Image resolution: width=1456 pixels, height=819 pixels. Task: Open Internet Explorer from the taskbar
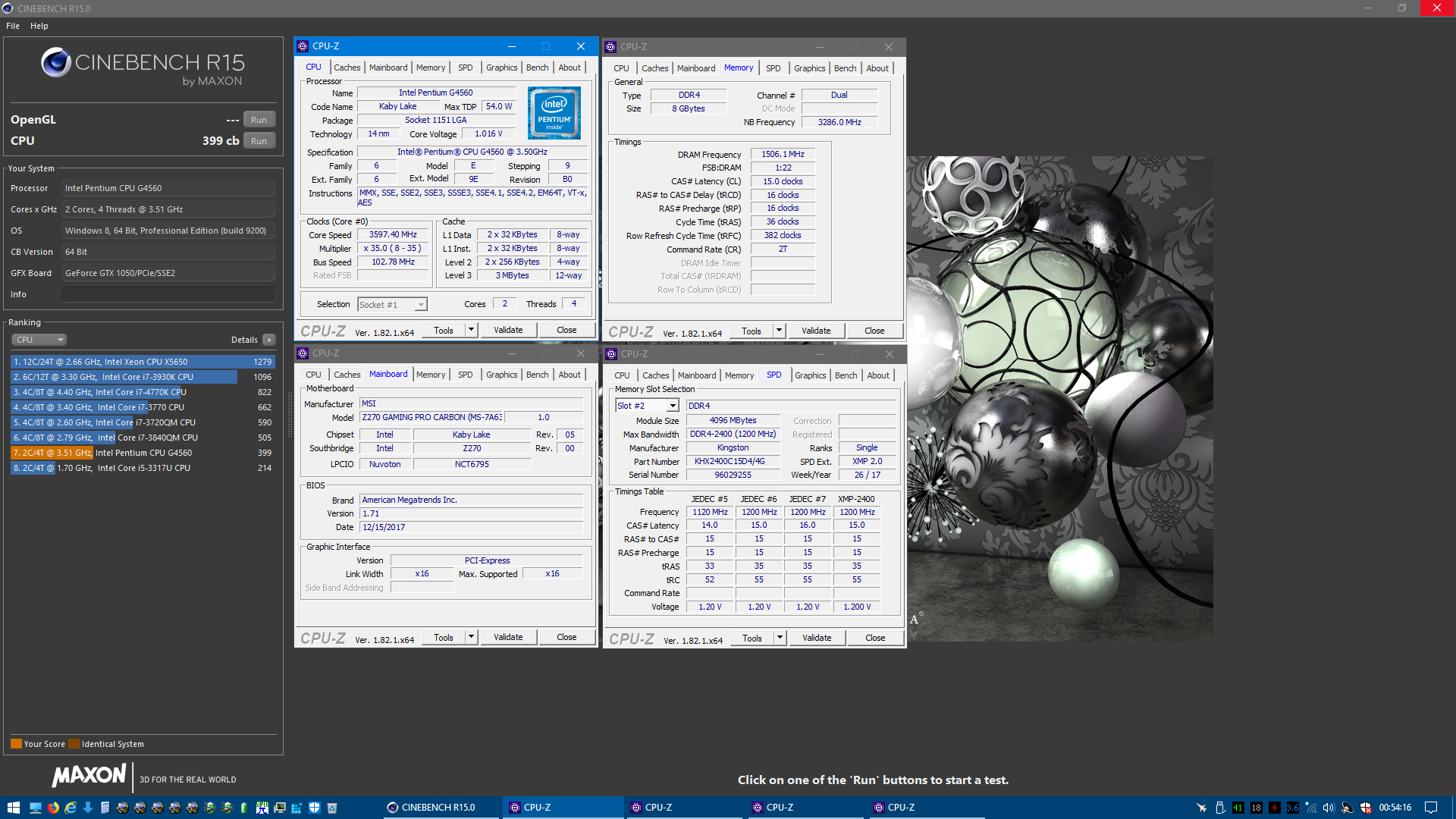click(71, 808)
